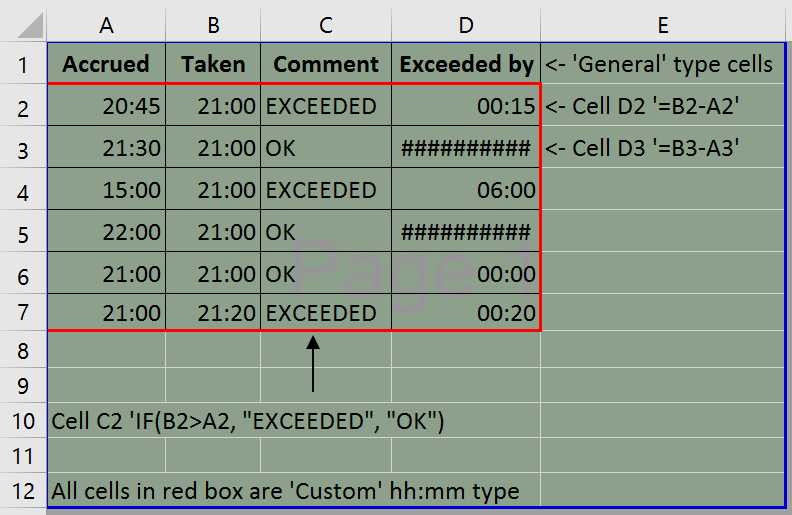This screenshot has height=515, width=792.
Task: Click the Select All corner triangle
Action: [29, 26]
